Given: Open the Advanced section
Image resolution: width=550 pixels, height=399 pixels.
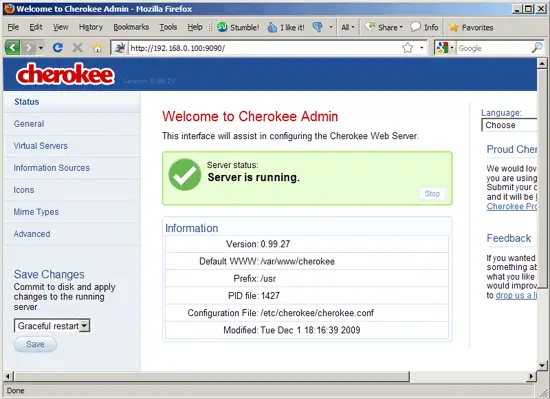Looking at the screenshot, I should [x=72, y=234].
